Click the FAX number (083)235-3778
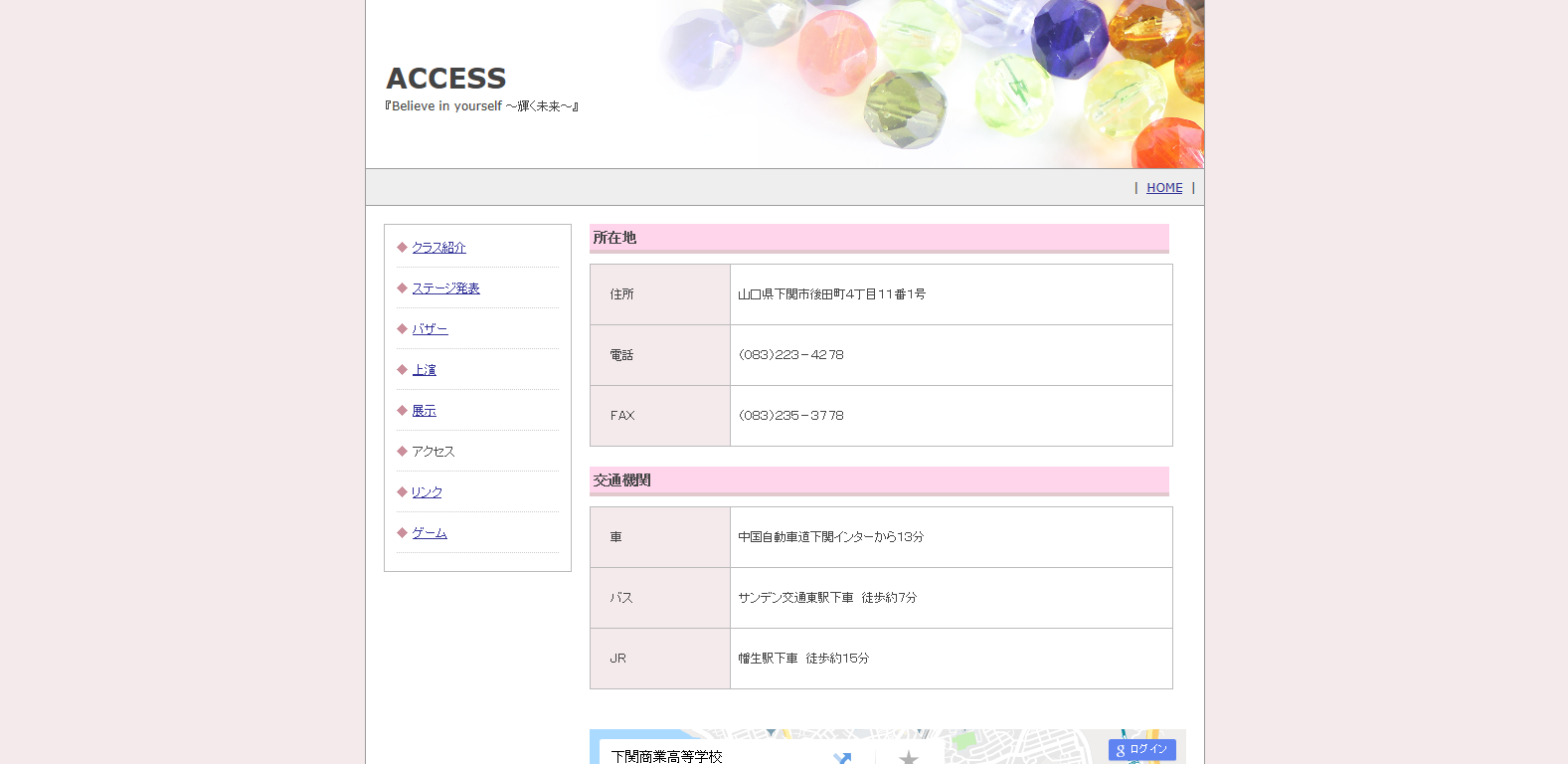The width and height of the screenshot is (1568, 764). pos(790,416)
